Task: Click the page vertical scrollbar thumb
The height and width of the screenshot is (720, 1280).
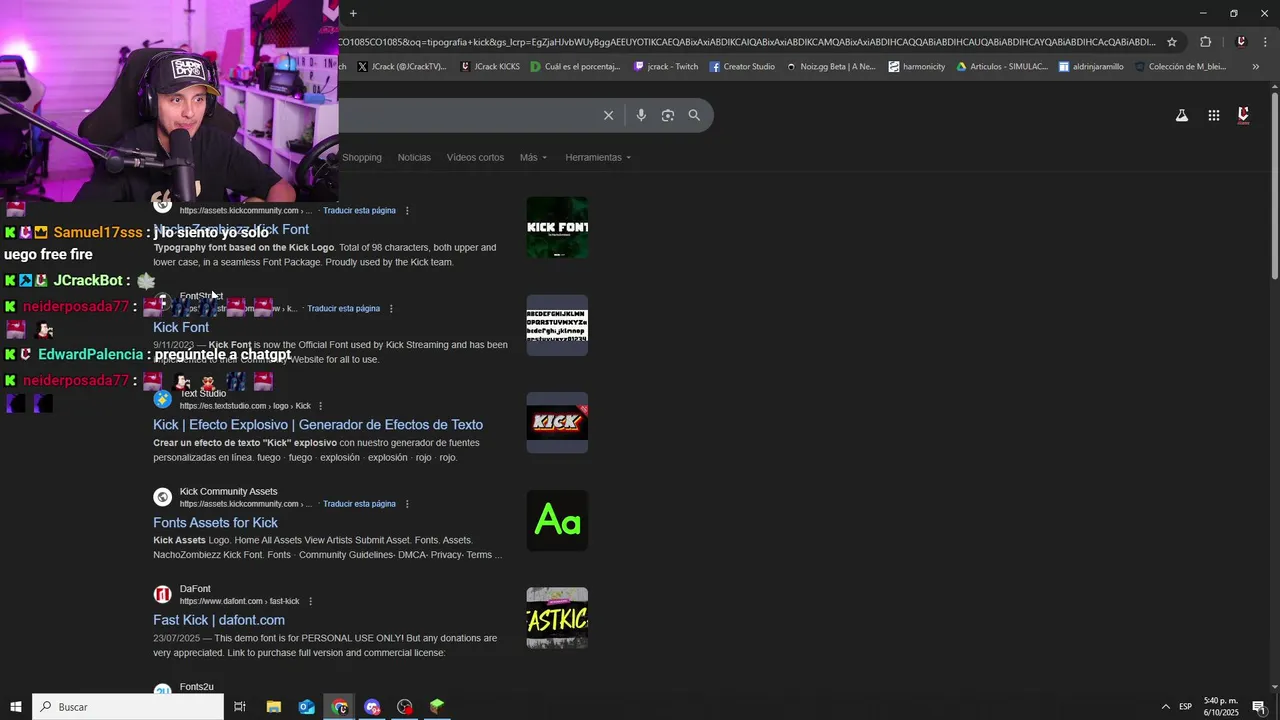Action: pos(1274,186)
